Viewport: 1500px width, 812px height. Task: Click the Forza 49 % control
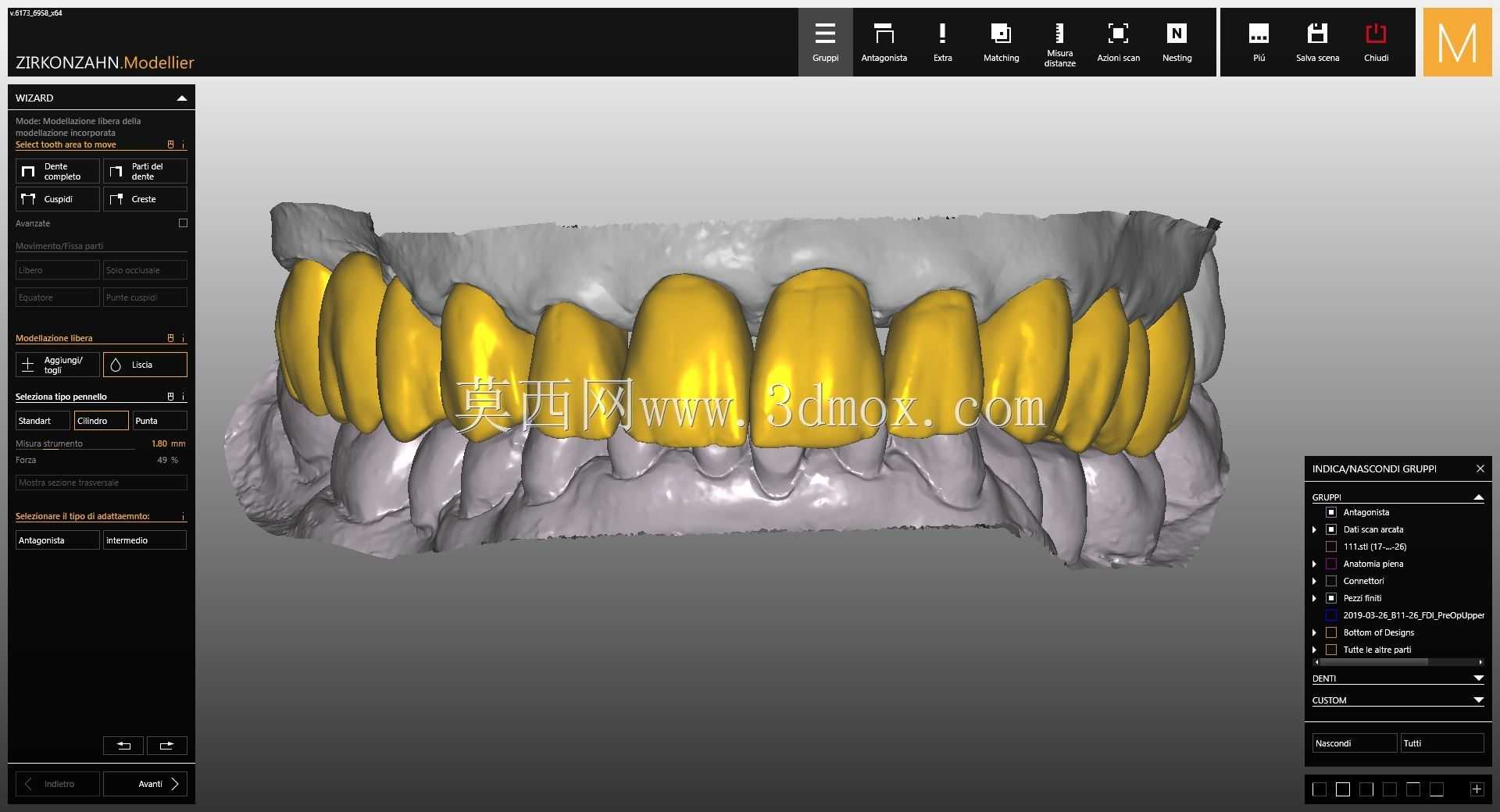point(101,460)
